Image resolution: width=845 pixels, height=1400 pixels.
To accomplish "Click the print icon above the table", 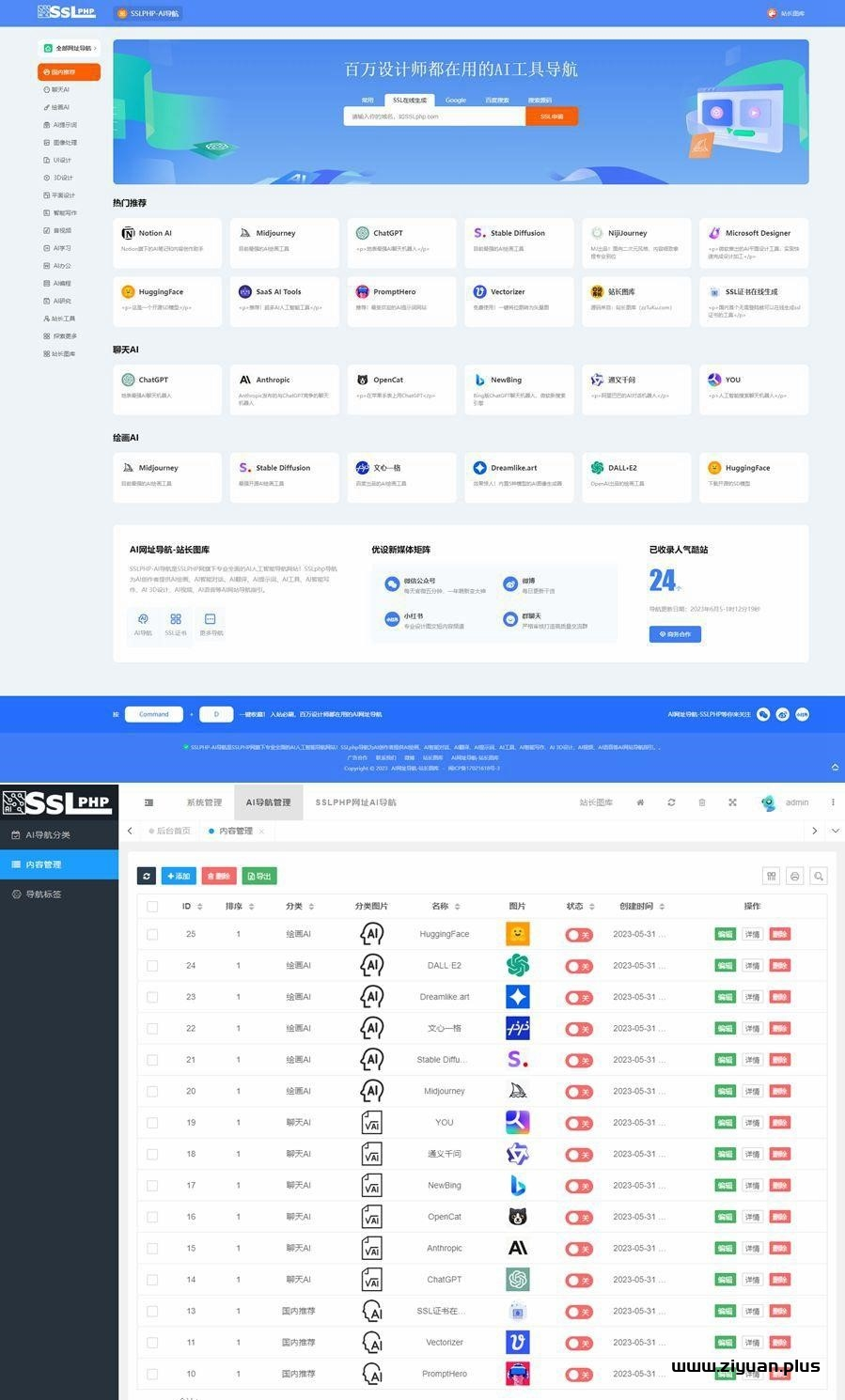I will click(x=795, y=876).
